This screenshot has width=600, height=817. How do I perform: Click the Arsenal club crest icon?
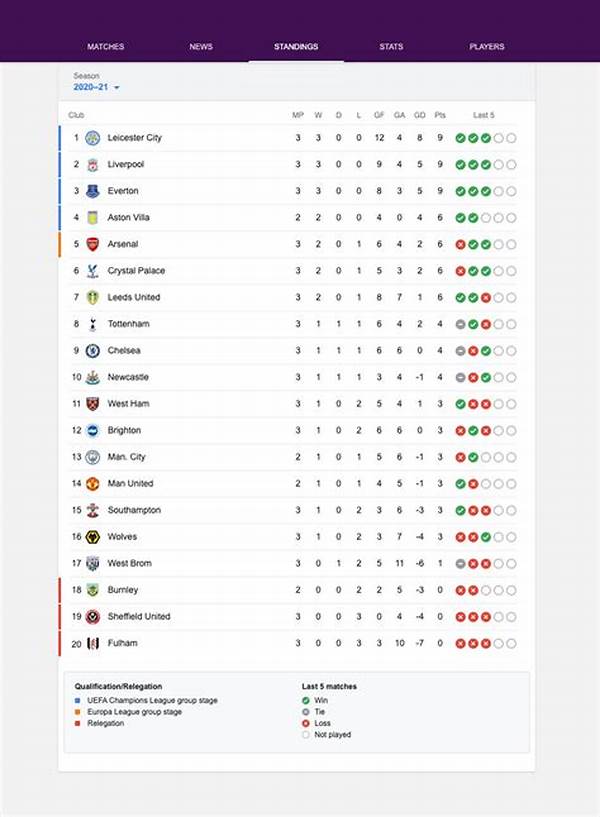point(92,244)
